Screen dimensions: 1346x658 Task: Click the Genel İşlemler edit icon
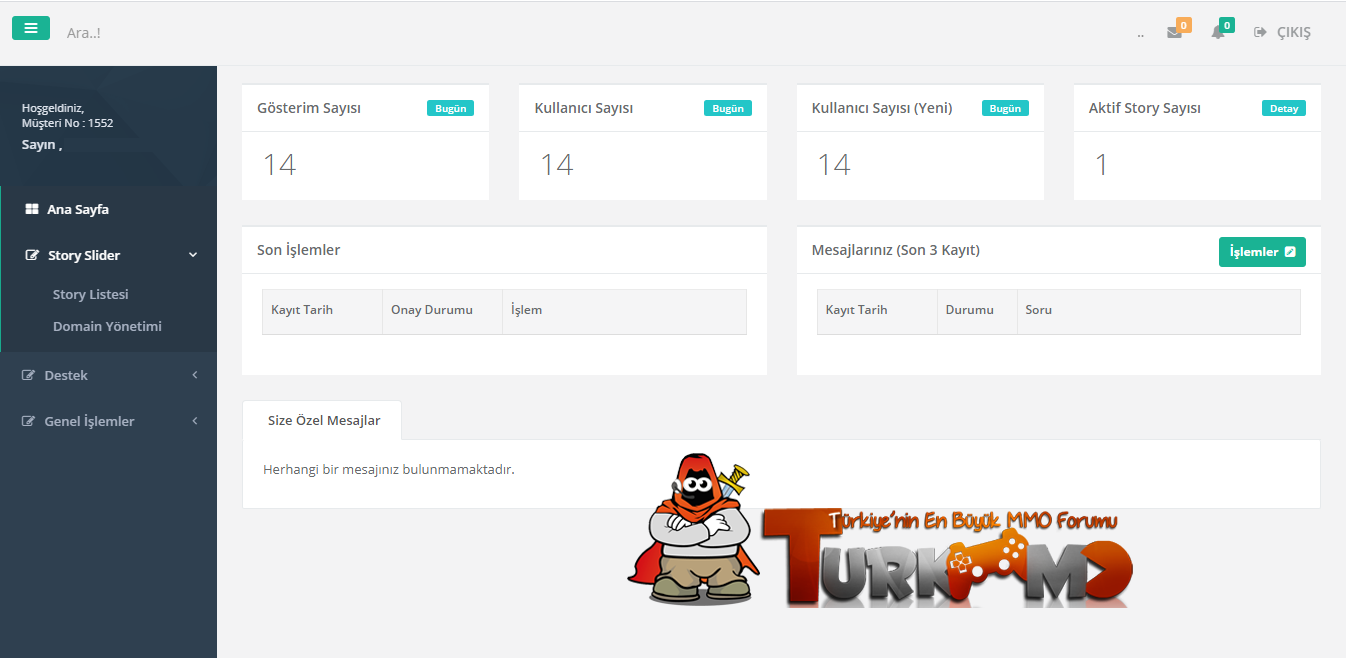coord(29,422)
